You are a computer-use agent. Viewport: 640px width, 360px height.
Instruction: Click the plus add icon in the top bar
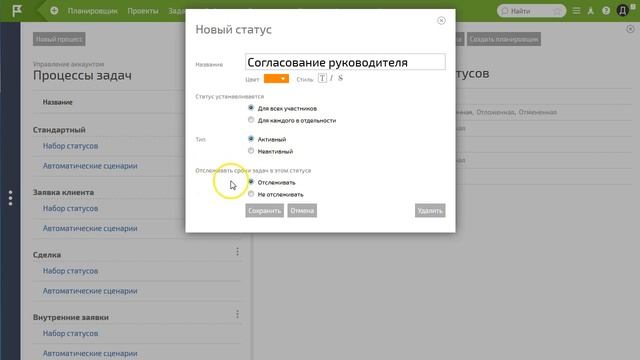click(54, 11)
